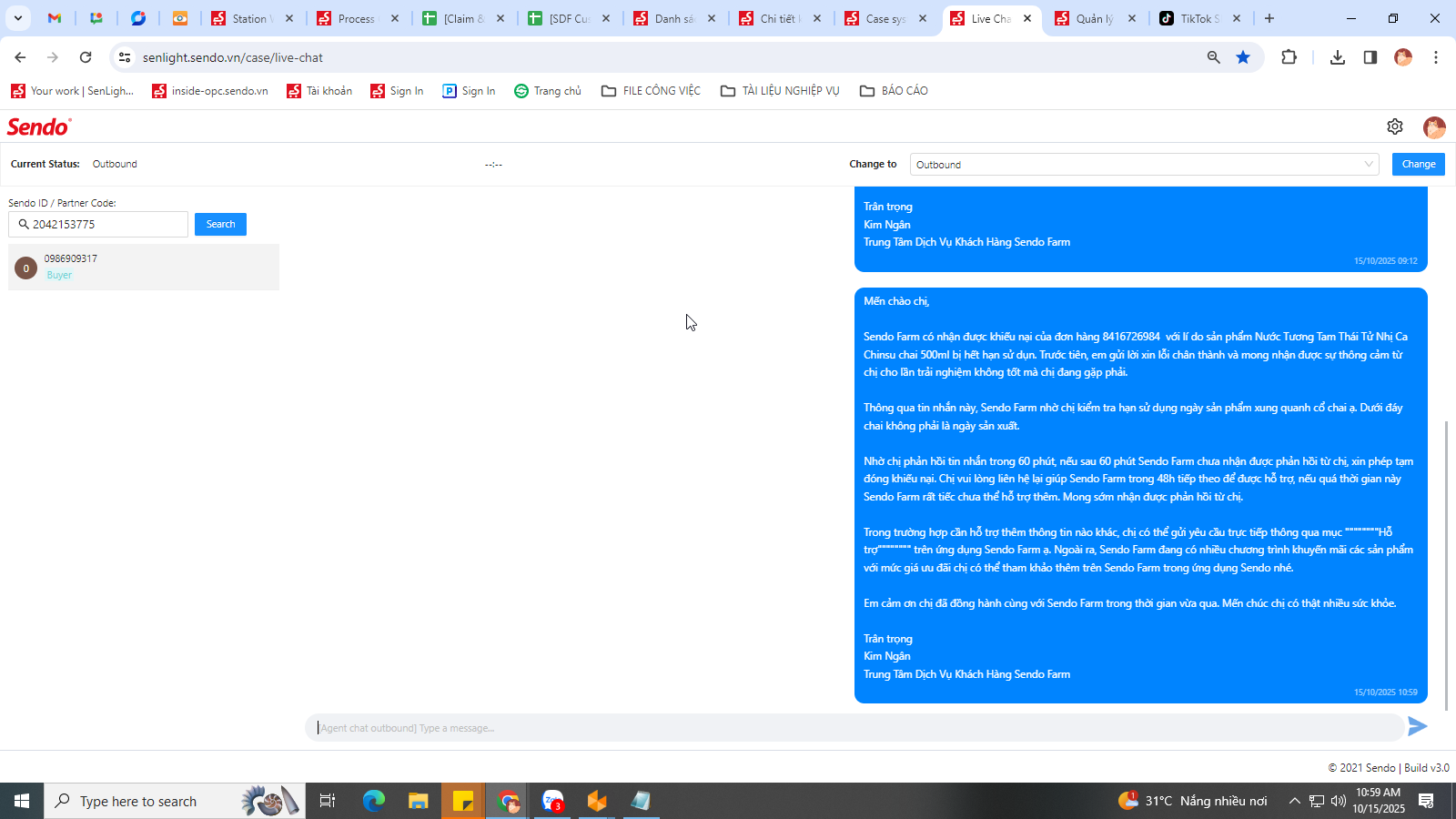Open the FILE CÔNG VIỆC bookmark folder
The image size is (1456, 819).
tap(652, 91)
